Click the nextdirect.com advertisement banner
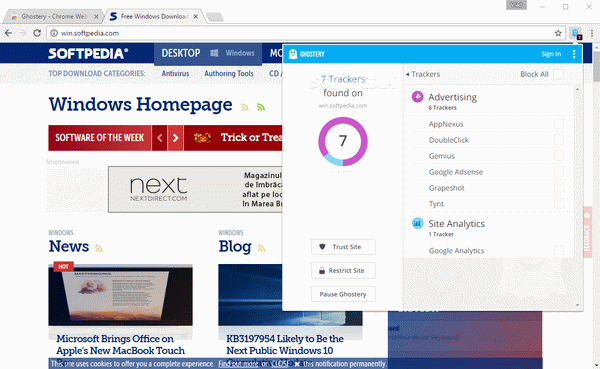600x369 pixels. (x=195, y=189)
